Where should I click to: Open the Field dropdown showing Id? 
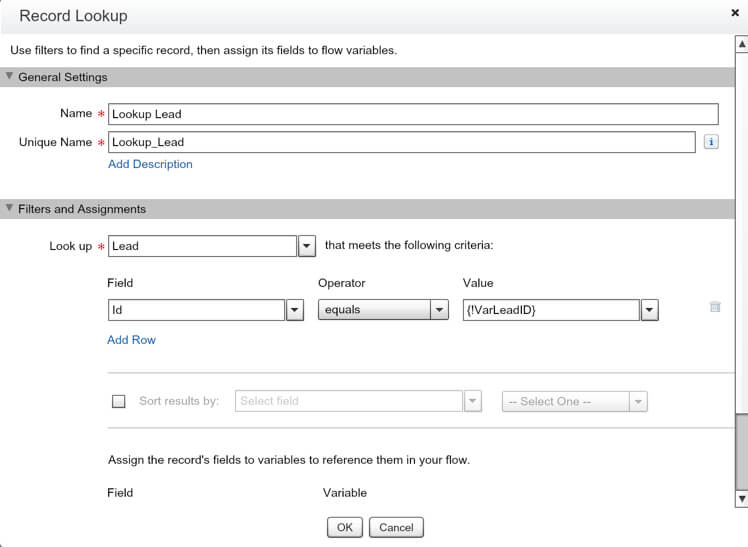(x=295, y=310)
